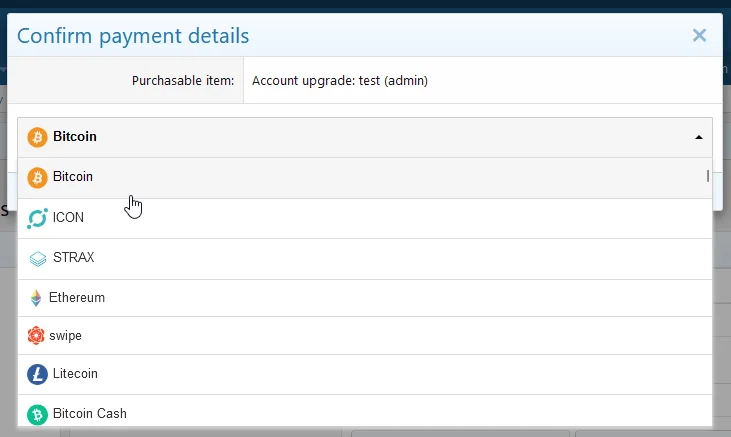Image resolution: width=731 pixels, height=437 pixels.
Task: Click the STRAX layered logo
Action: tap(38, 258)
